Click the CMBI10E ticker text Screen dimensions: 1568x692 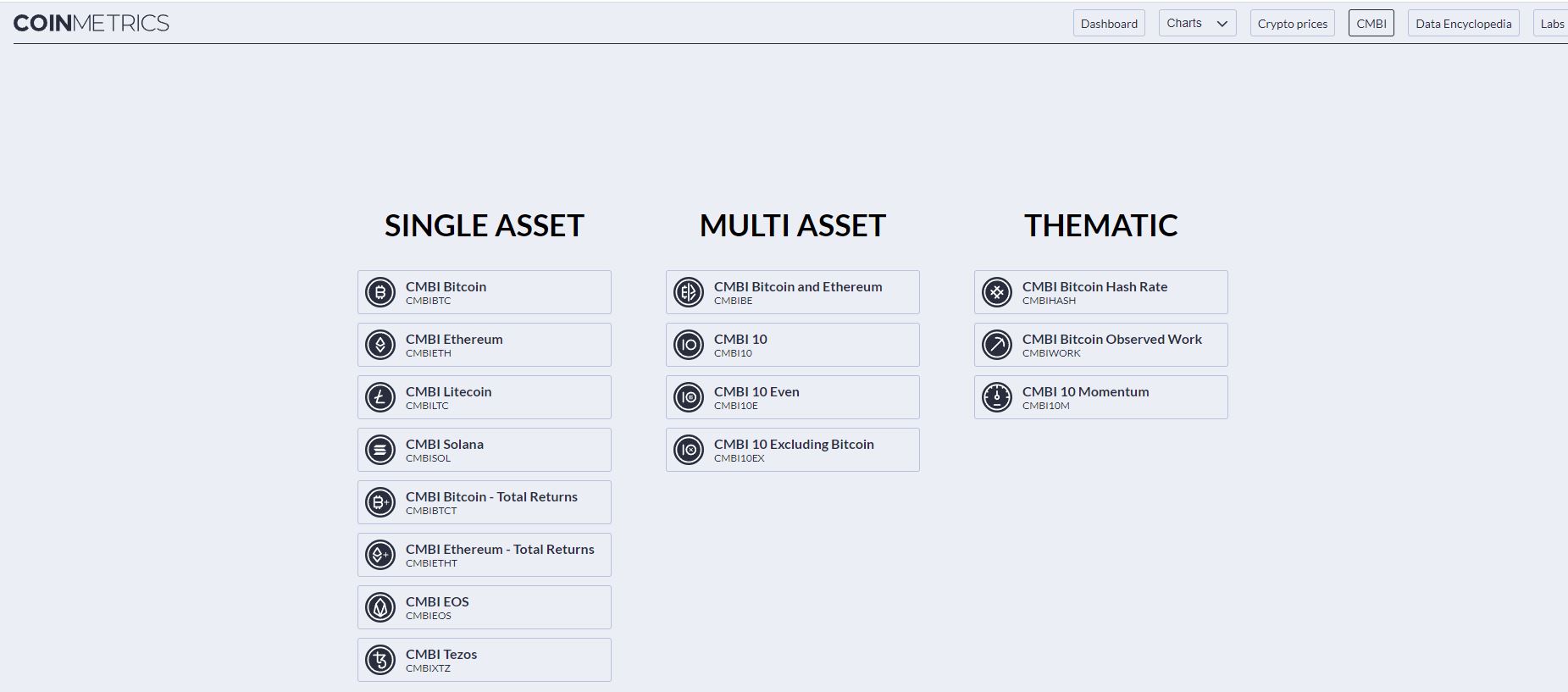click(735, 406)
